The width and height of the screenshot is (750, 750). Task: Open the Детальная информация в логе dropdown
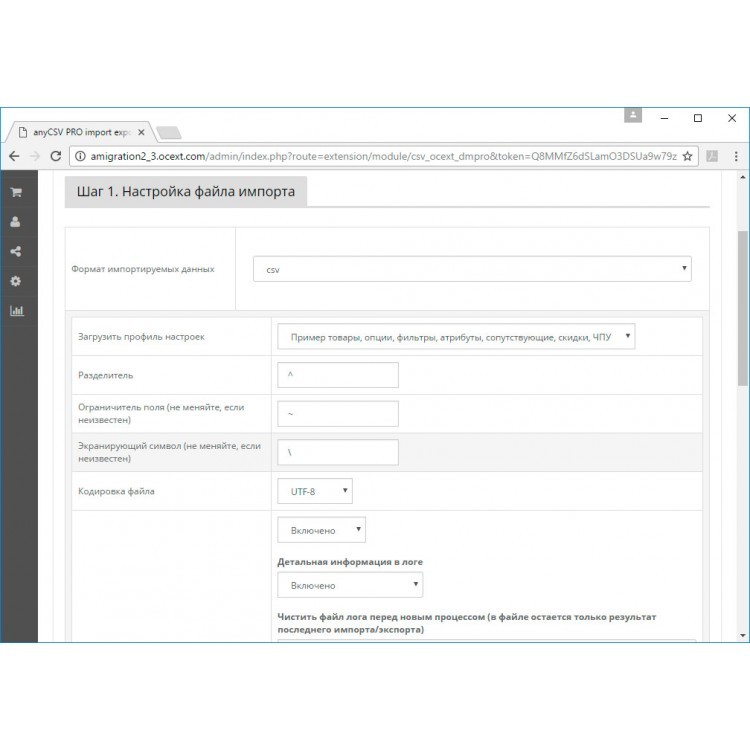pos(350,585)
